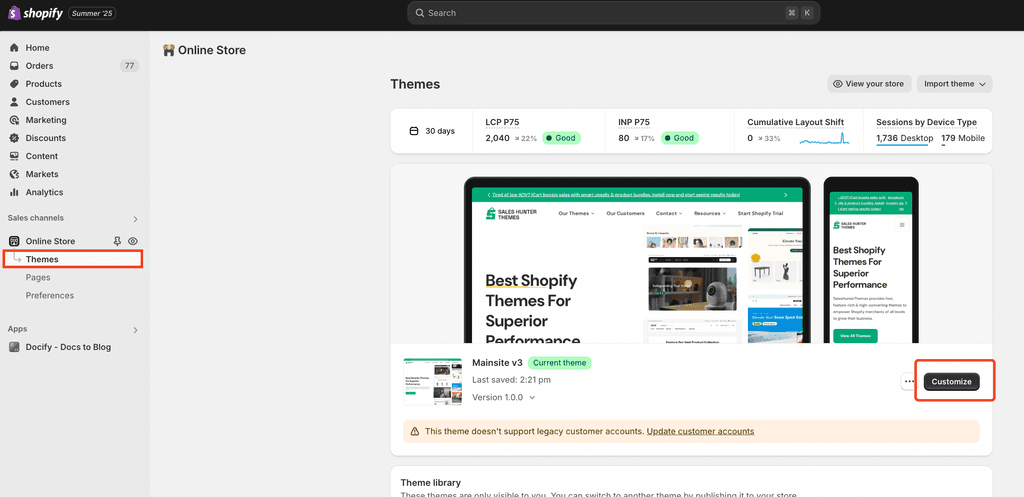Screen dimensions: 1024x497
Task: Click the Mainsite v3 theme thumbnail
Action: (433, 381)
